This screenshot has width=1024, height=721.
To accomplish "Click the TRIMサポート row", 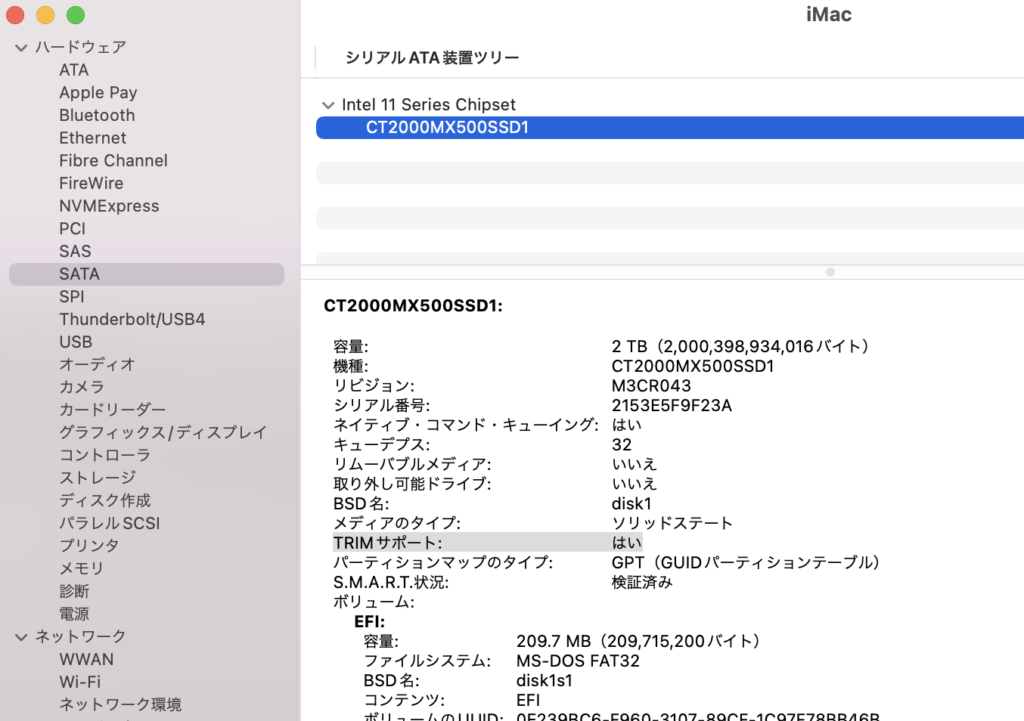I will pos(487,543).
